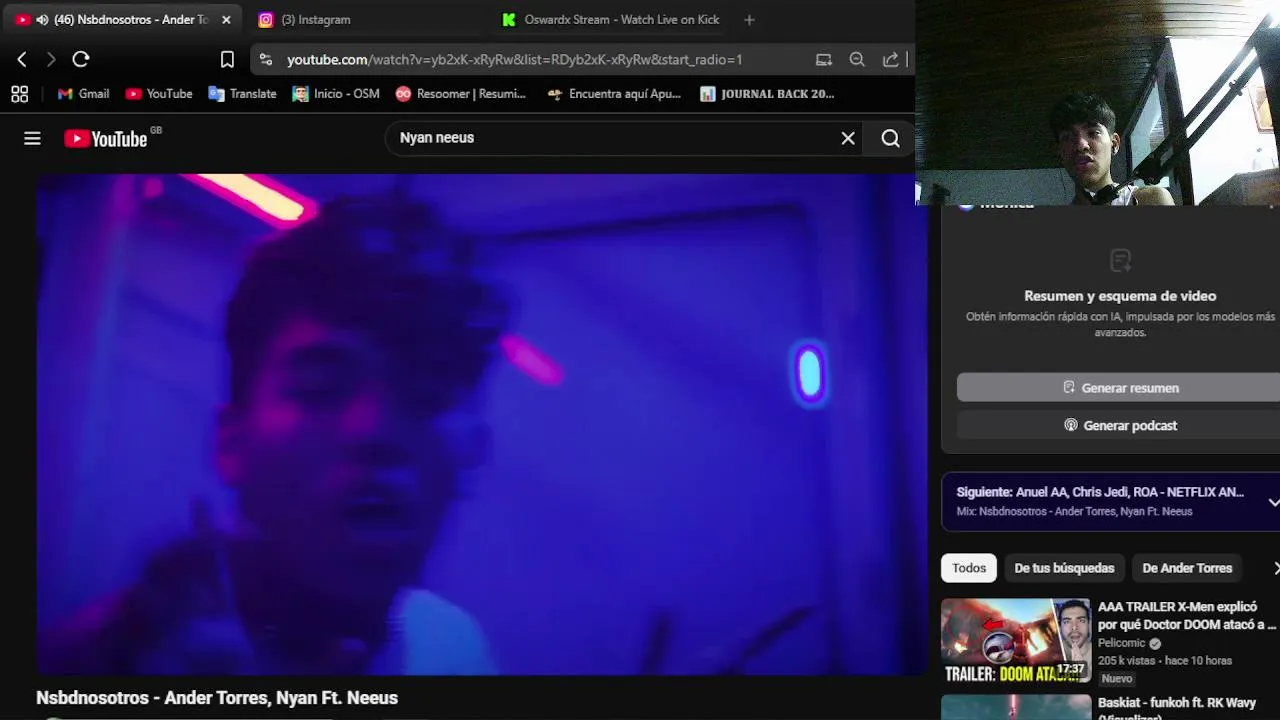Reload the page with the refresh icon
1280x720 pixels.
81,59
